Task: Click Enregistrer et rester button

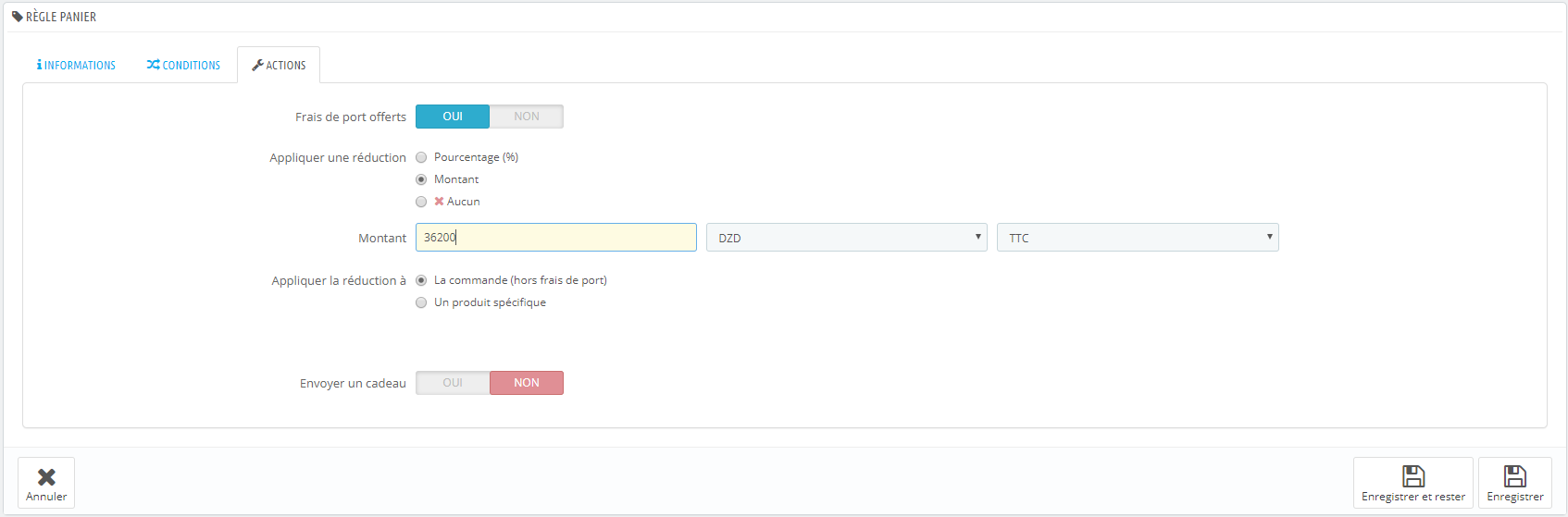Action: (x=1413, y=483)
